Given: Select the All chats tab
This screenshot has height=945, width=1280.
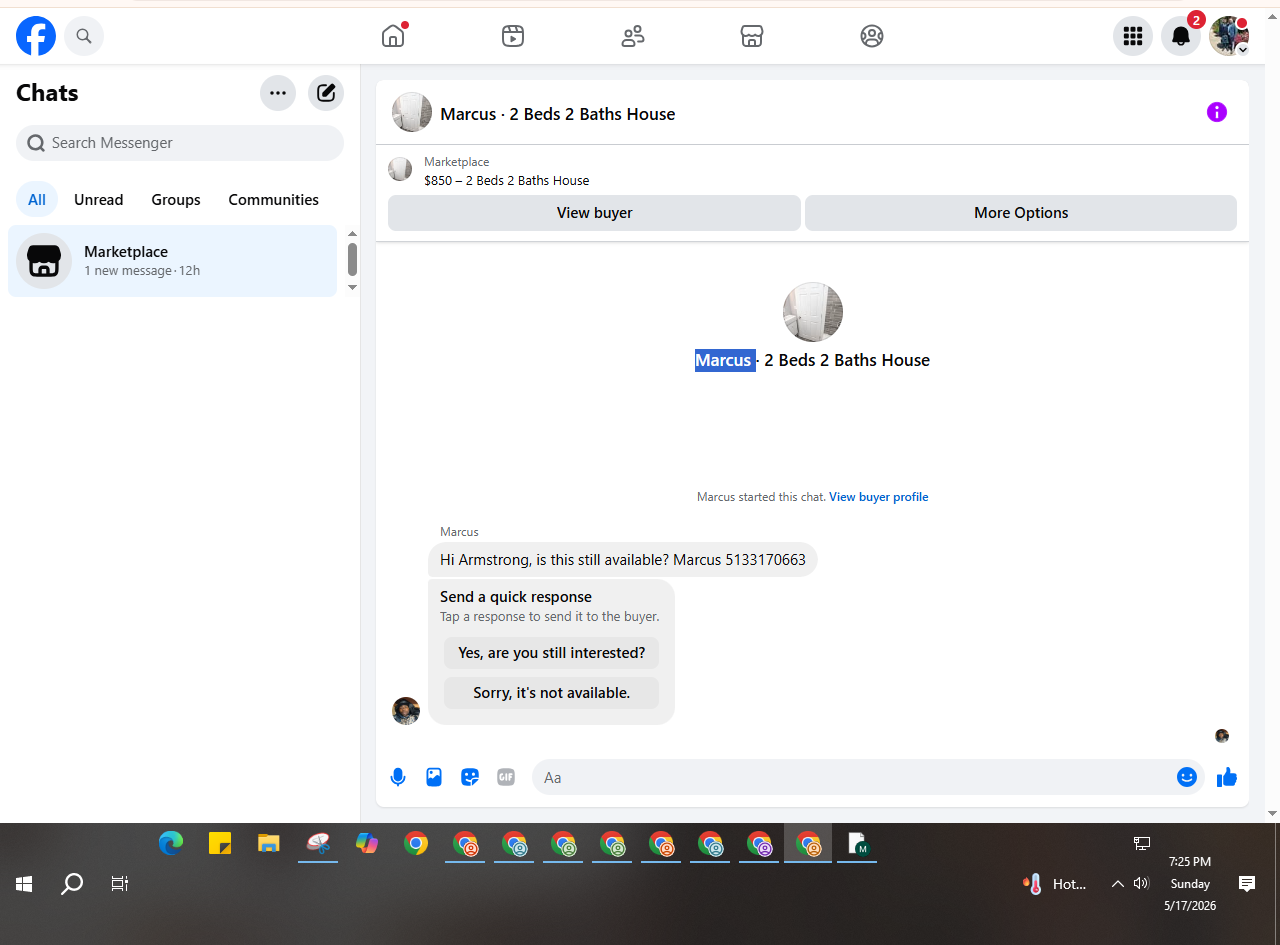Looking at the screenshot, I should click(37, 200).
